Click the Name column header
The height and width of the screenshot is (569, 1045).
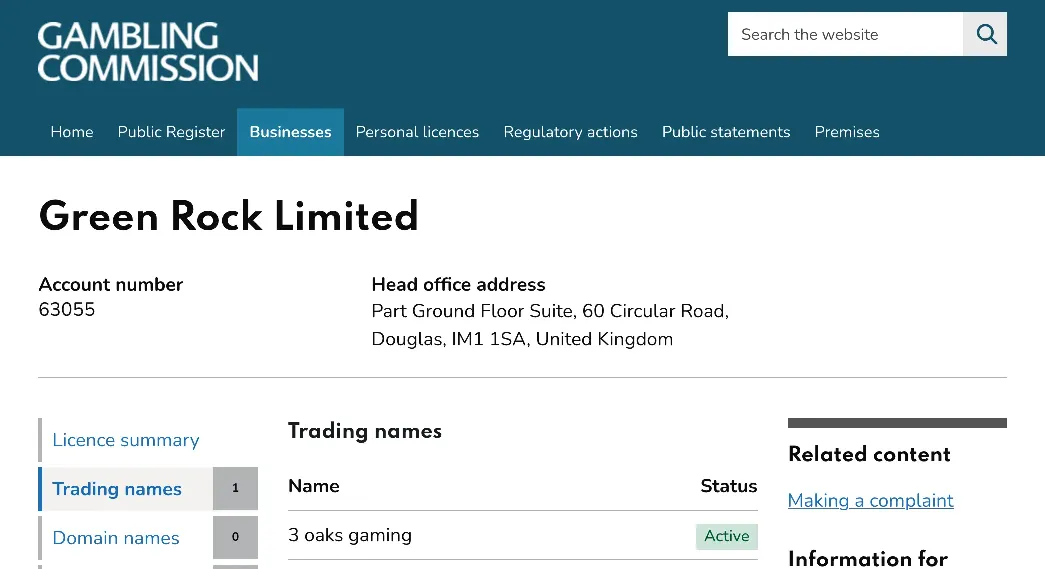[314, 486]
